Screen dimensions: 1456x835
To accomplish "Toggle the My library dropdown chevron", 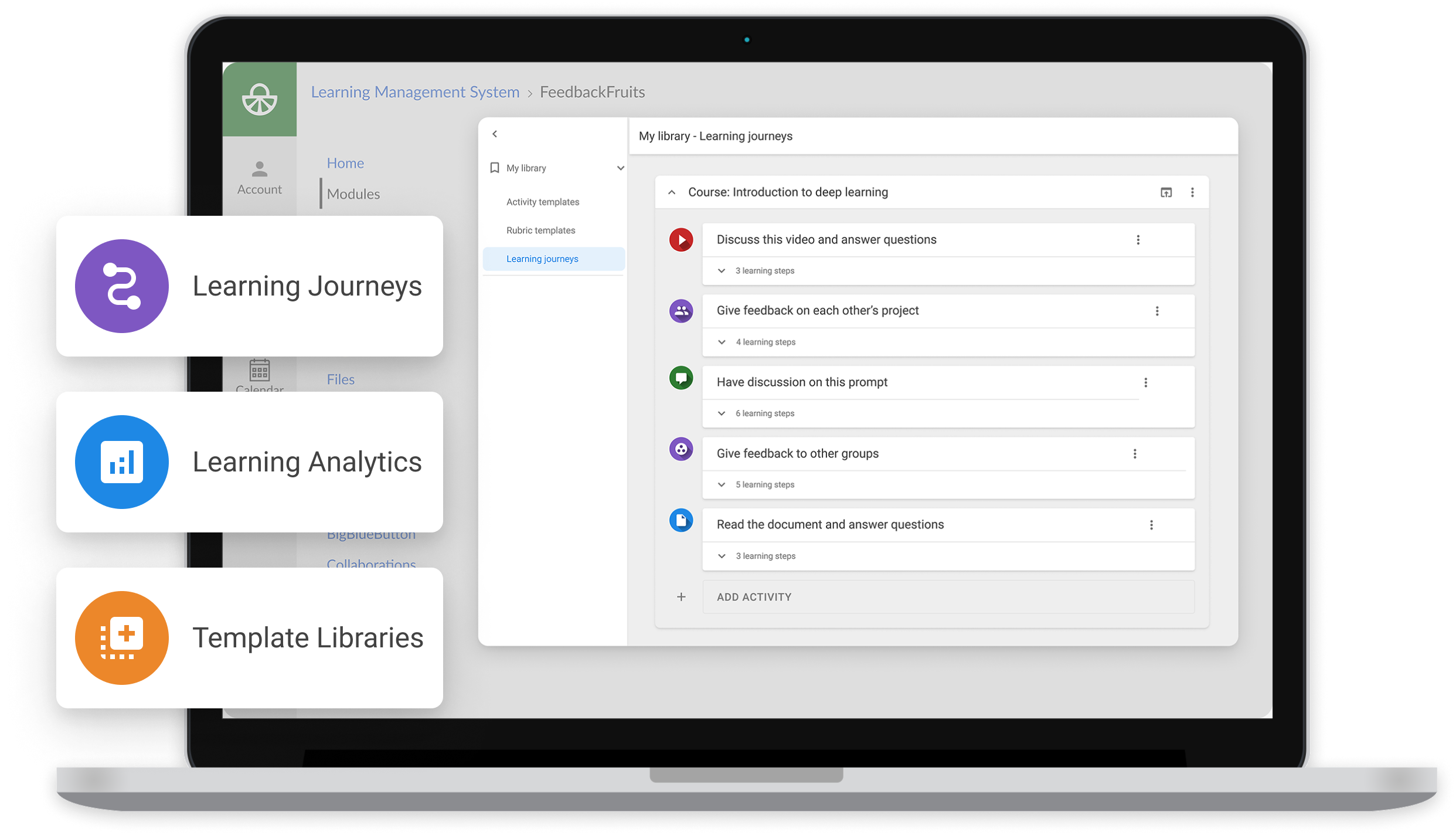I will point(620,168).
